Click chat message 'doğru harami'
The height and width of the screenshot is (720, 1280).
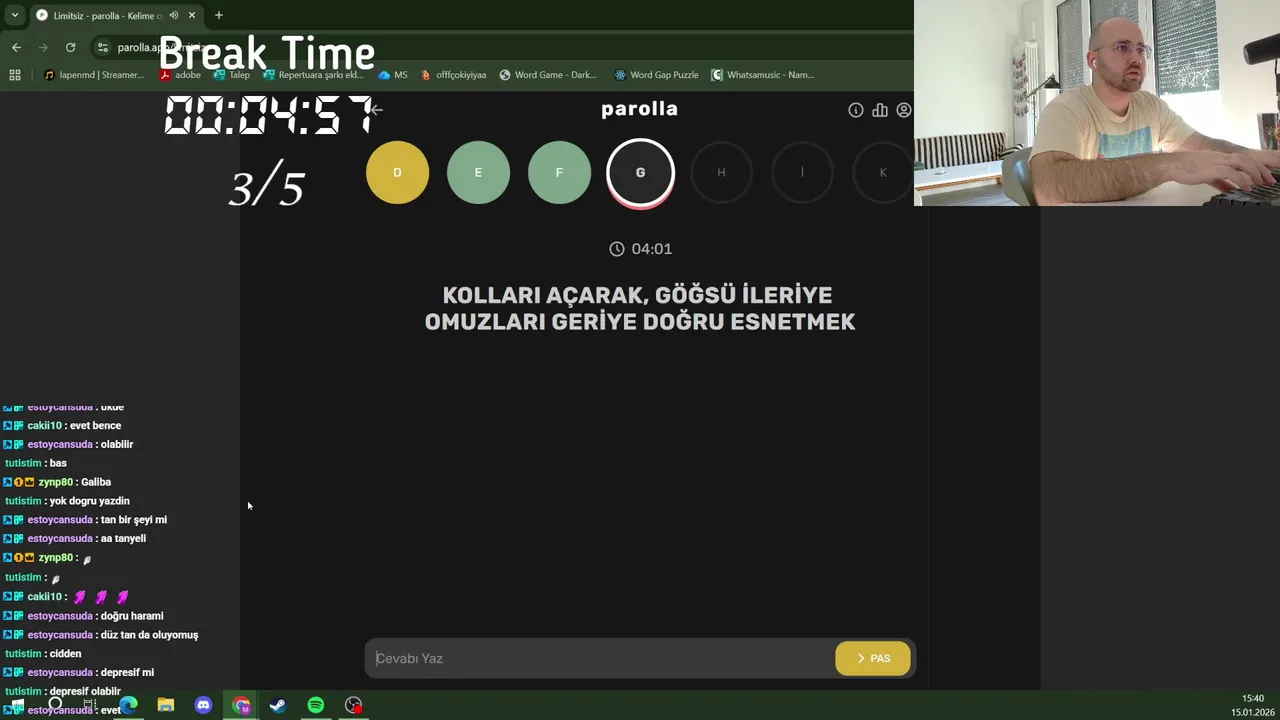tap(132, 616)
